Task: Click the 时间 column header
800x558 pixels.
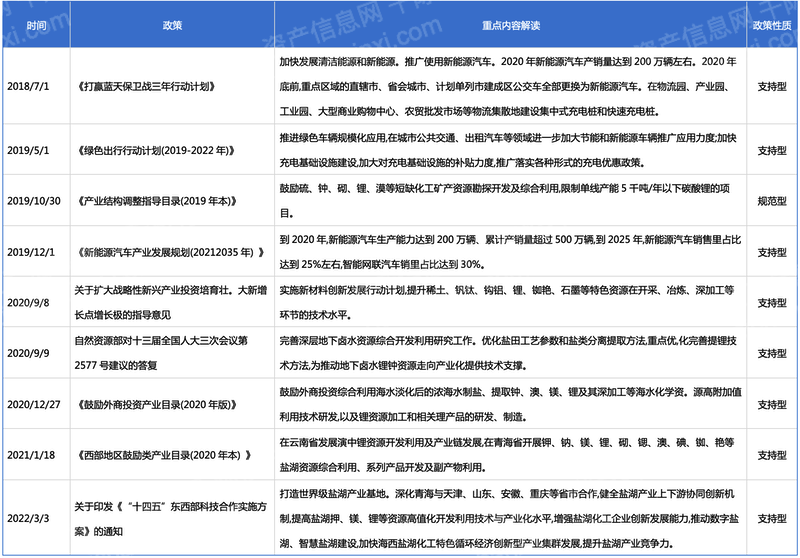Action: point(36,23)
